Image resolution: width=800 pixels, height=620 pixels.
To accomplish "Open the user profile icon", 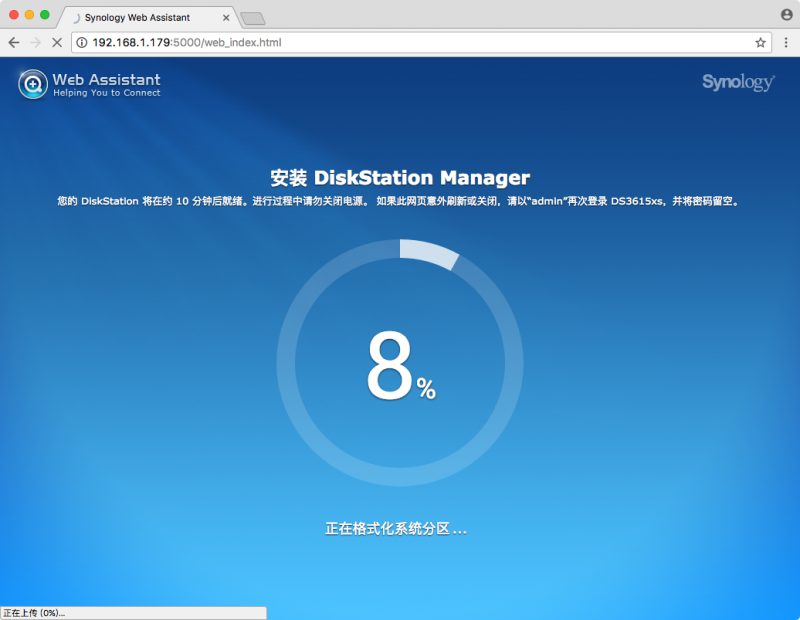I will click(787, 14).
